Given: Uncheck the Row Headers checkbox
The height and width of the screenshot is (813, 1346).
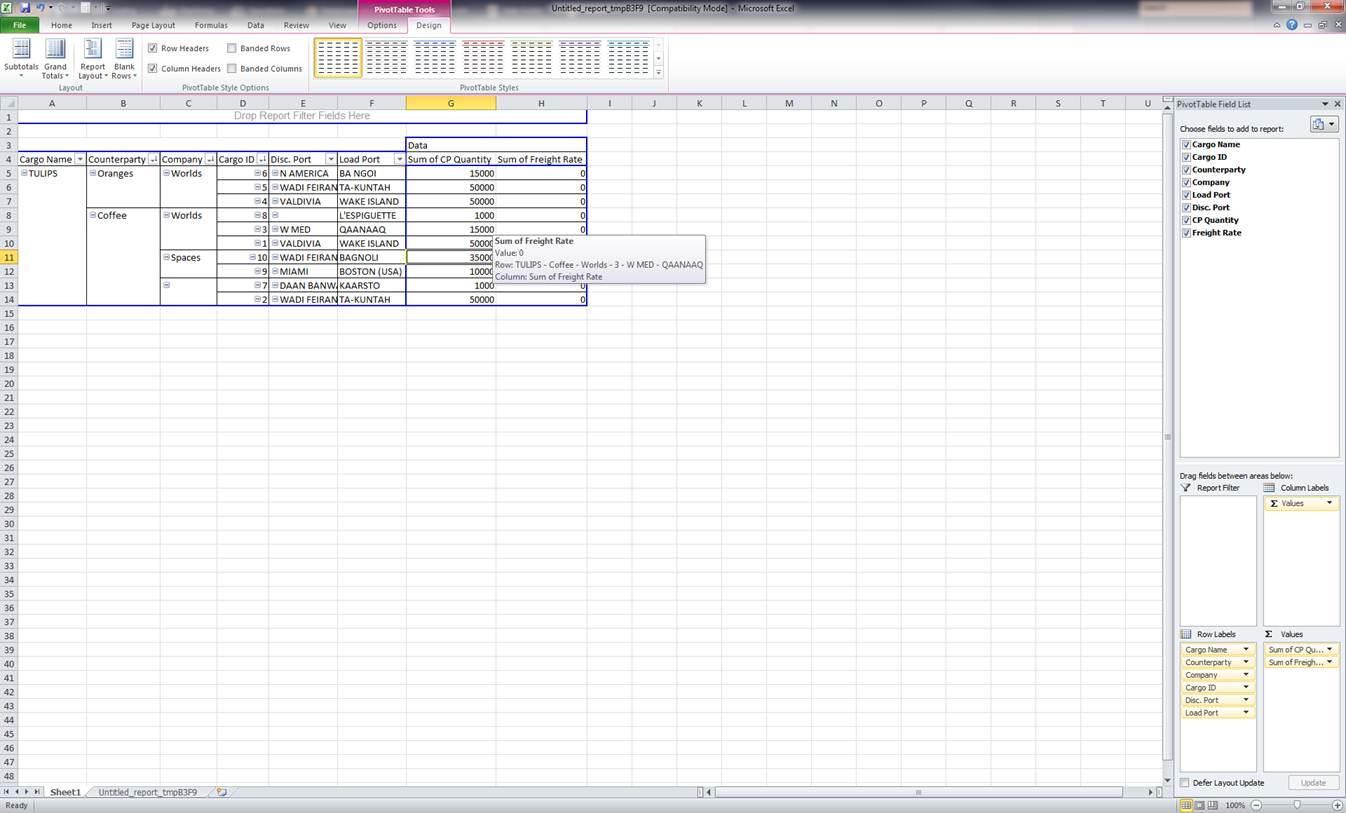Looking at the screenshot, I should coord(153,48).
